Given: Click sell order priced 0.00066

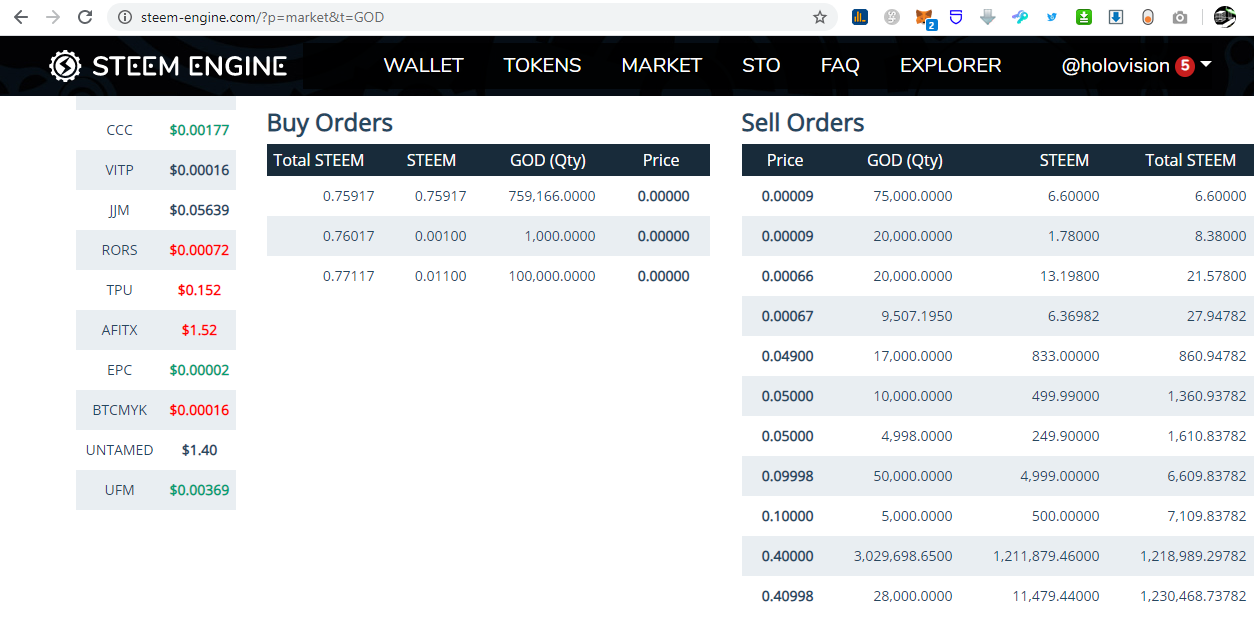Looking at the screenshot, I should pos(998,276).
